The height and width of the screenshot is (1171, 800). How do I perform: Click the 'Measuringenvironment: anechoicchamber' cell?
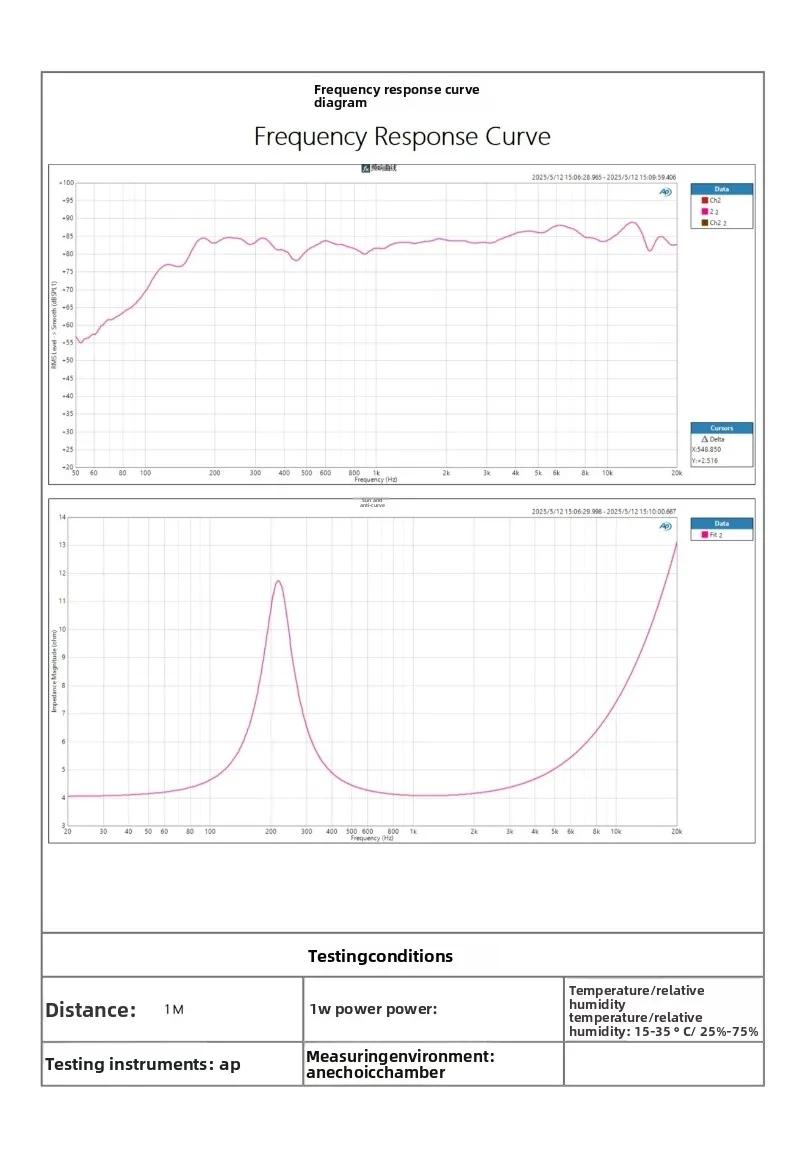[x=433, y=1064]
